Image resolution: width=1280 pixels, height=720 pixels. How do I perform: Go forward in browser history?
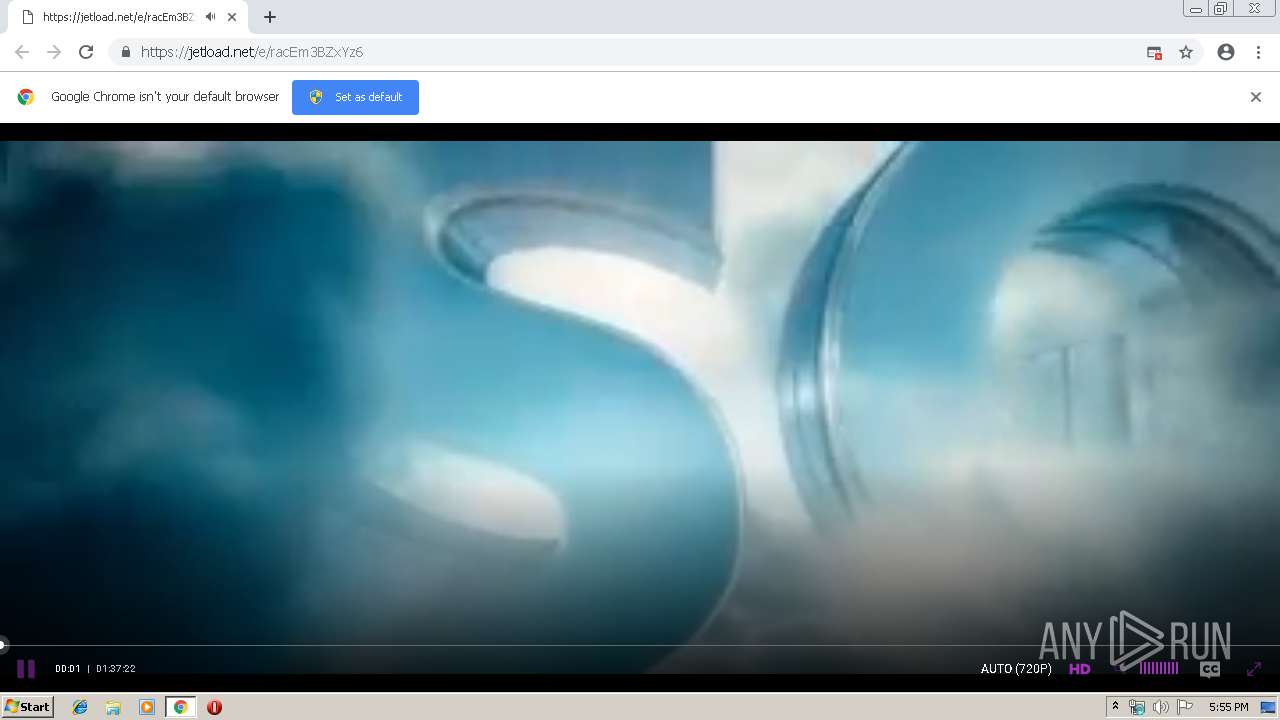[x=54, y=52]
